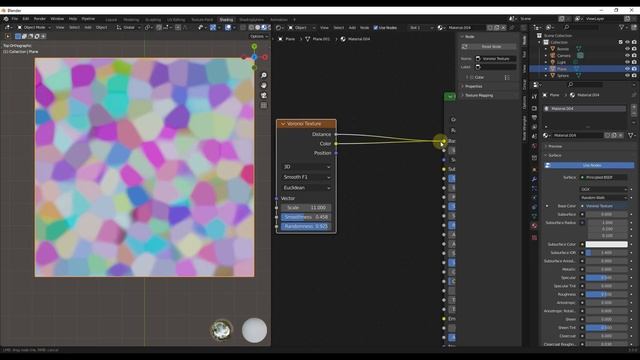This screenshot has width=640, height=360.
Task: Open the Object properties tab icon
Action: 534,169
